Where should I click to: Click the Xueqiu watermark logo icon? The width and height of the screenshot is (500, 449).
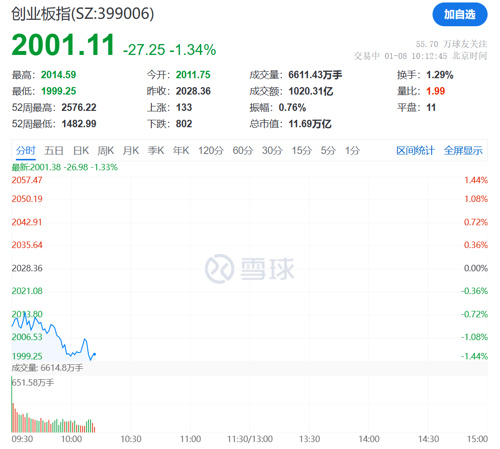pyautogui.click(x=219, y=269)
